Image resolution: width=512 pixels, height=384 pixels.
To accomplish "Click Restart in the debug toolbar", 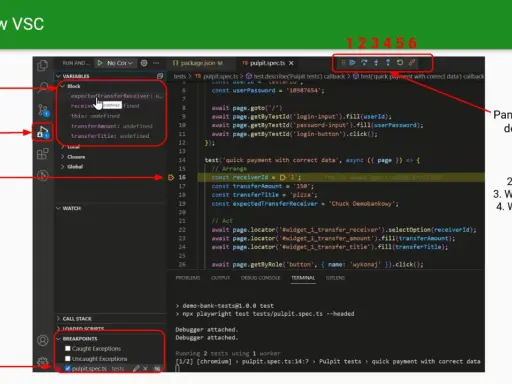I will (x=400, y=62).
